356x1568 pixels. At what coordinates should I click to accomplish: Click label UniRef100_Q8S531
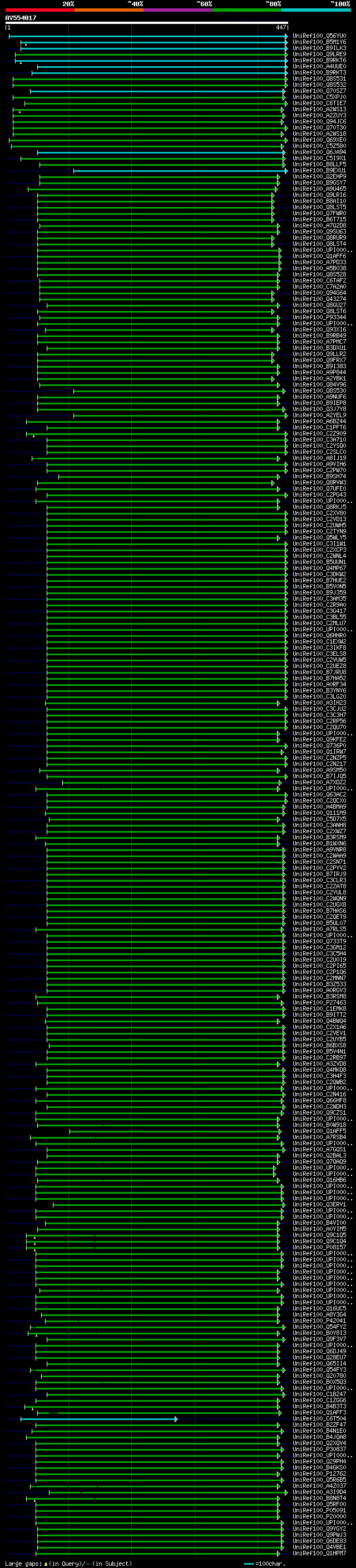pyautogui.click(x=319, y=78)
